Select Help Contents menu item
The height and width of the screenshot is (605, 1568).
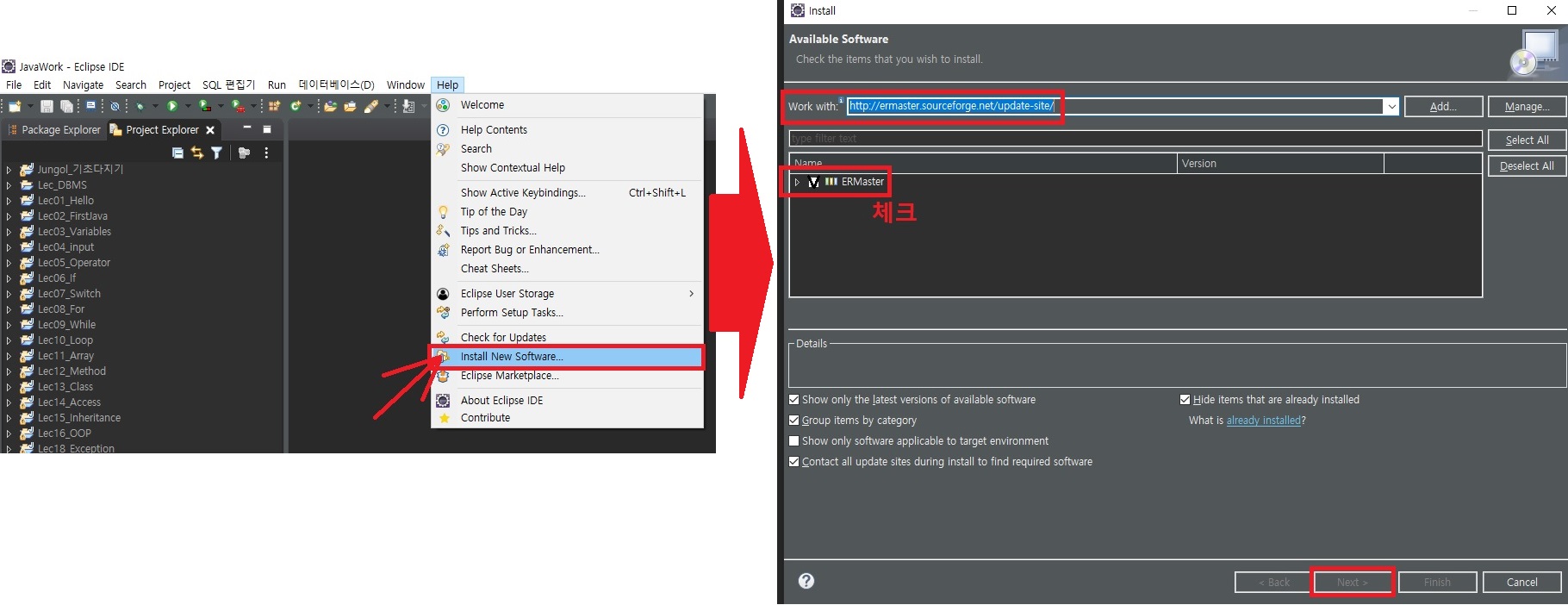[567, 130]
